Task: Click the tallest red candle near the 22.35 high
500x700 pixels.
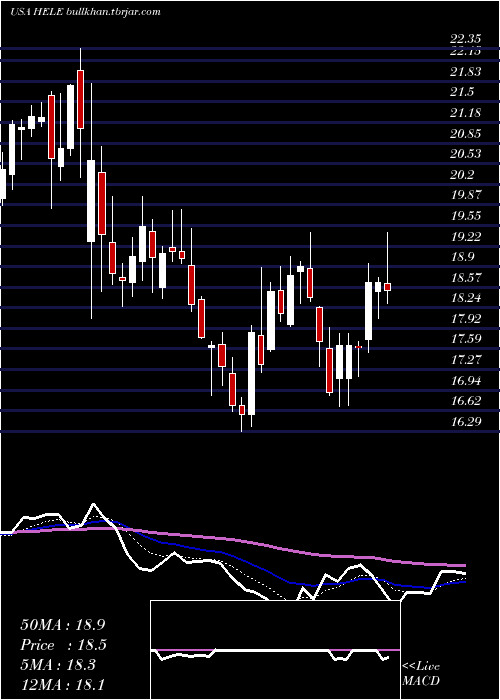Action: [80, 99]
